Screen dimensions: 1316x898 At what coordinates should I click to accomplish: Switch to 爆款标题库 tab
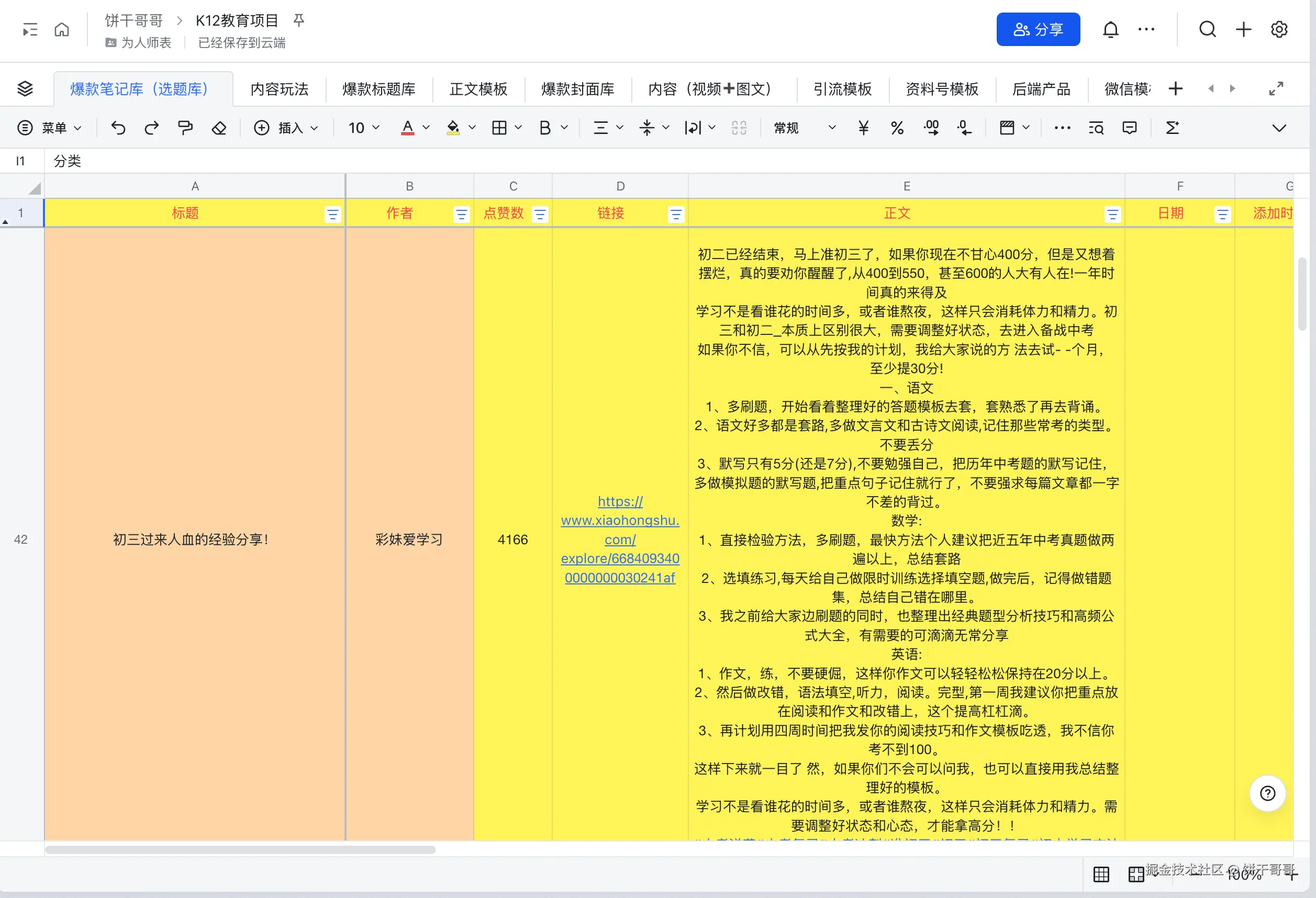click(x=379, y=89)
